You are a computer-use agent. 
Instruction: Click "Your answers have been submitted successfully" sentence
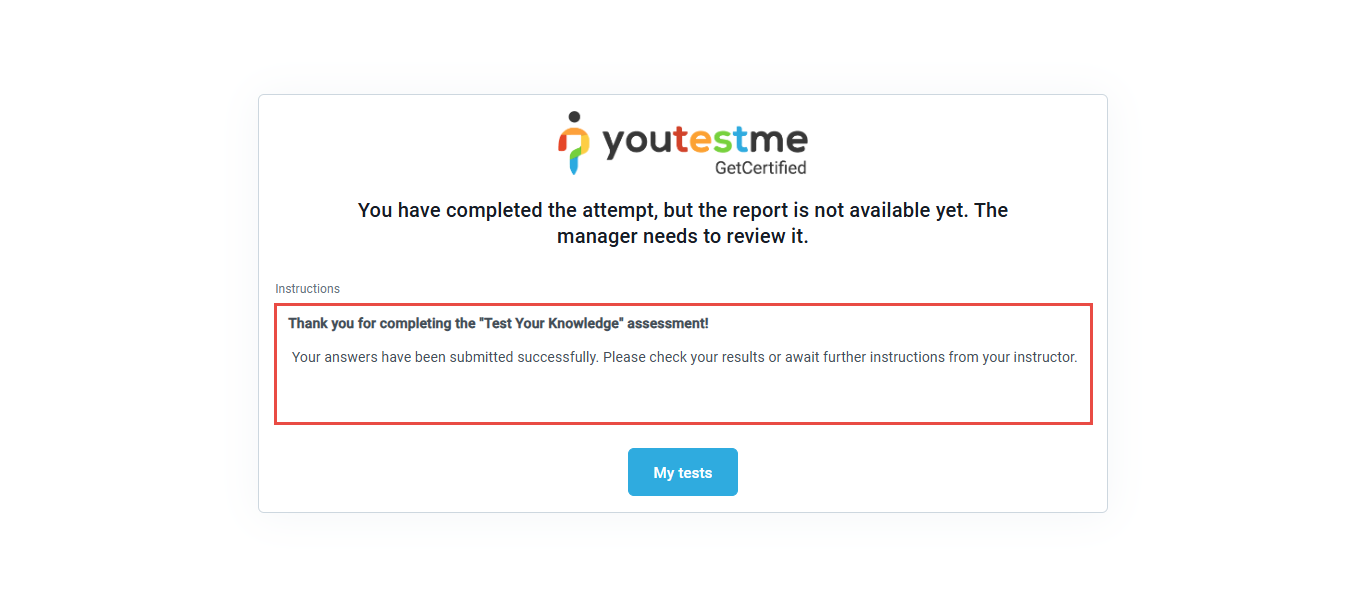(x=445, y=357)
